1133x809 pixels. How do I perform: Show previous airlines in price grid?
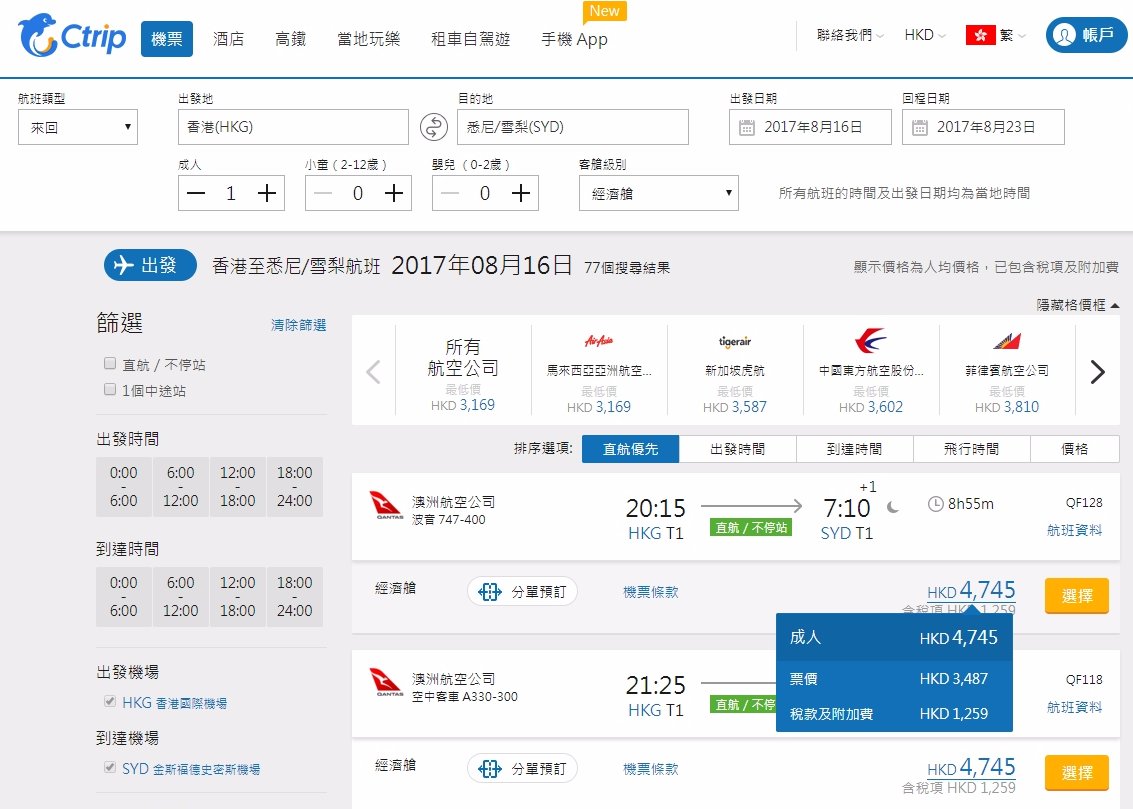374,372
